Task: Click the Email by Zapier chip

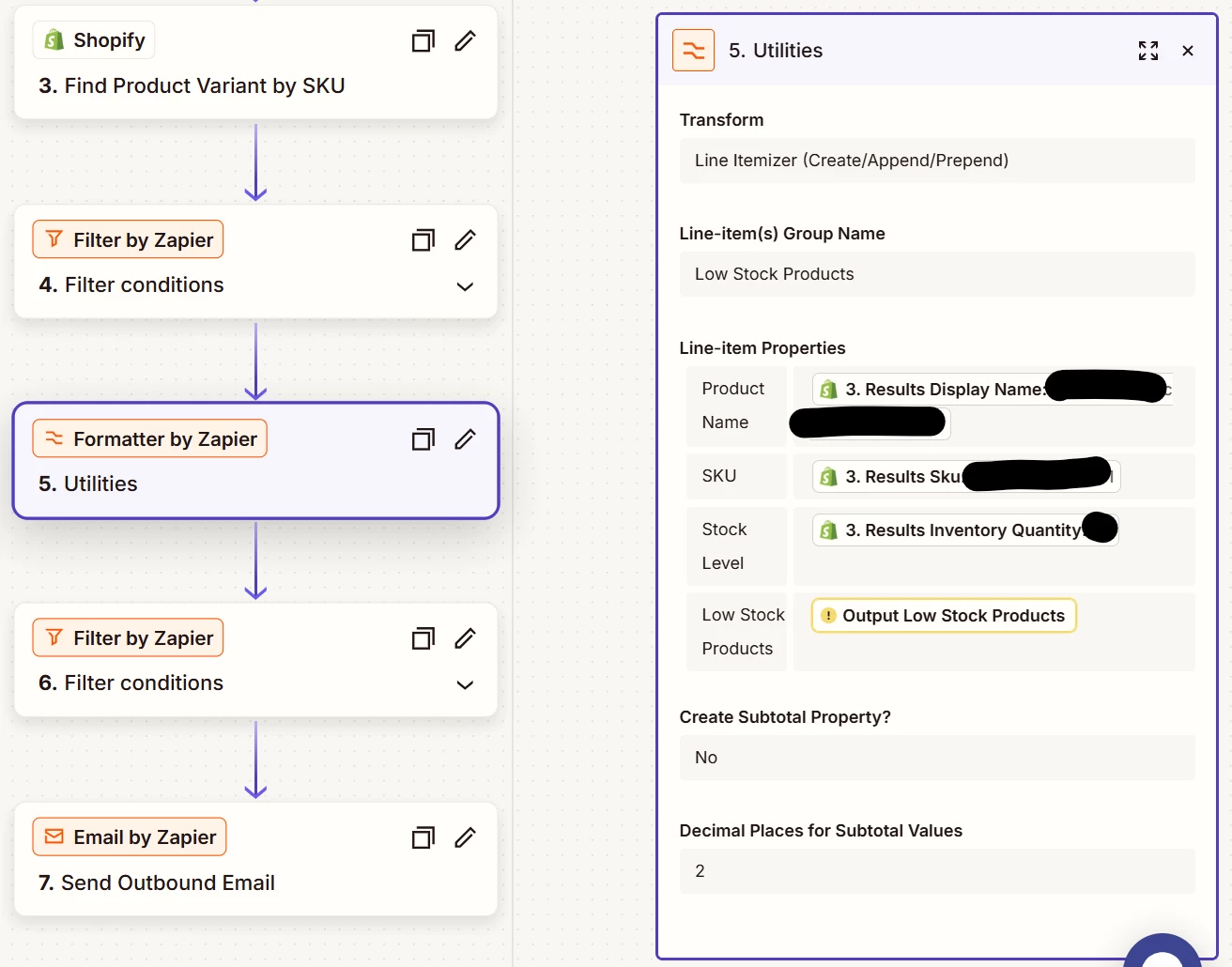Action: [130, 837]
